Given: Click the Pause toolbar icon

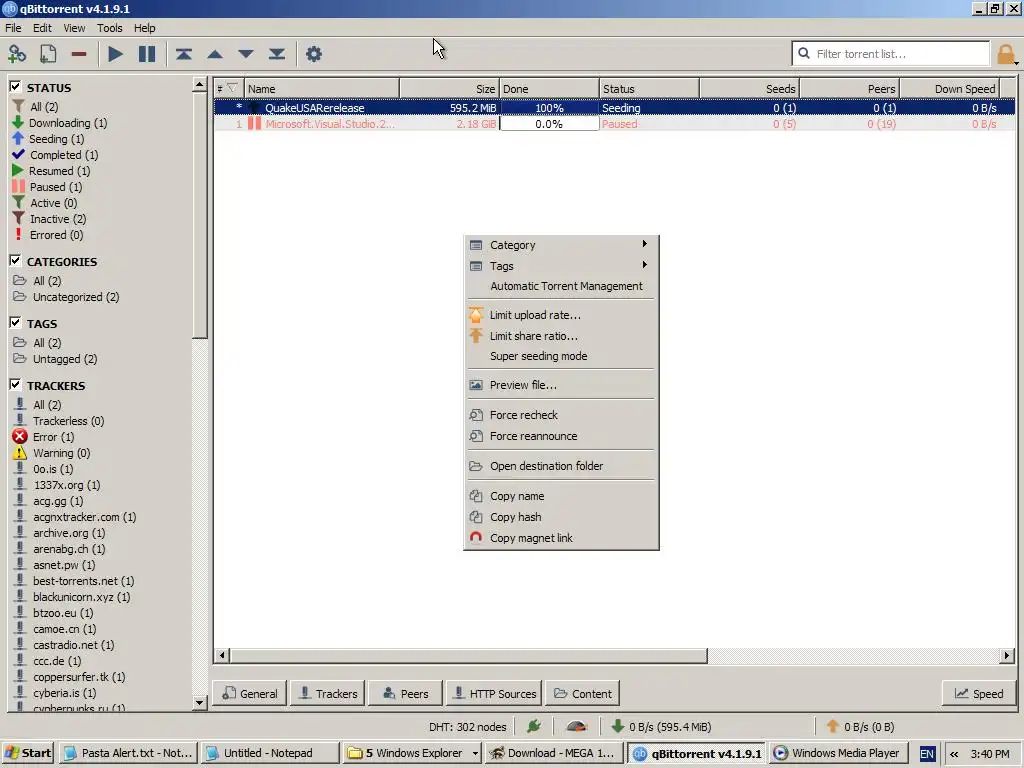Looking at the screenshot, I should pos(147,54).
